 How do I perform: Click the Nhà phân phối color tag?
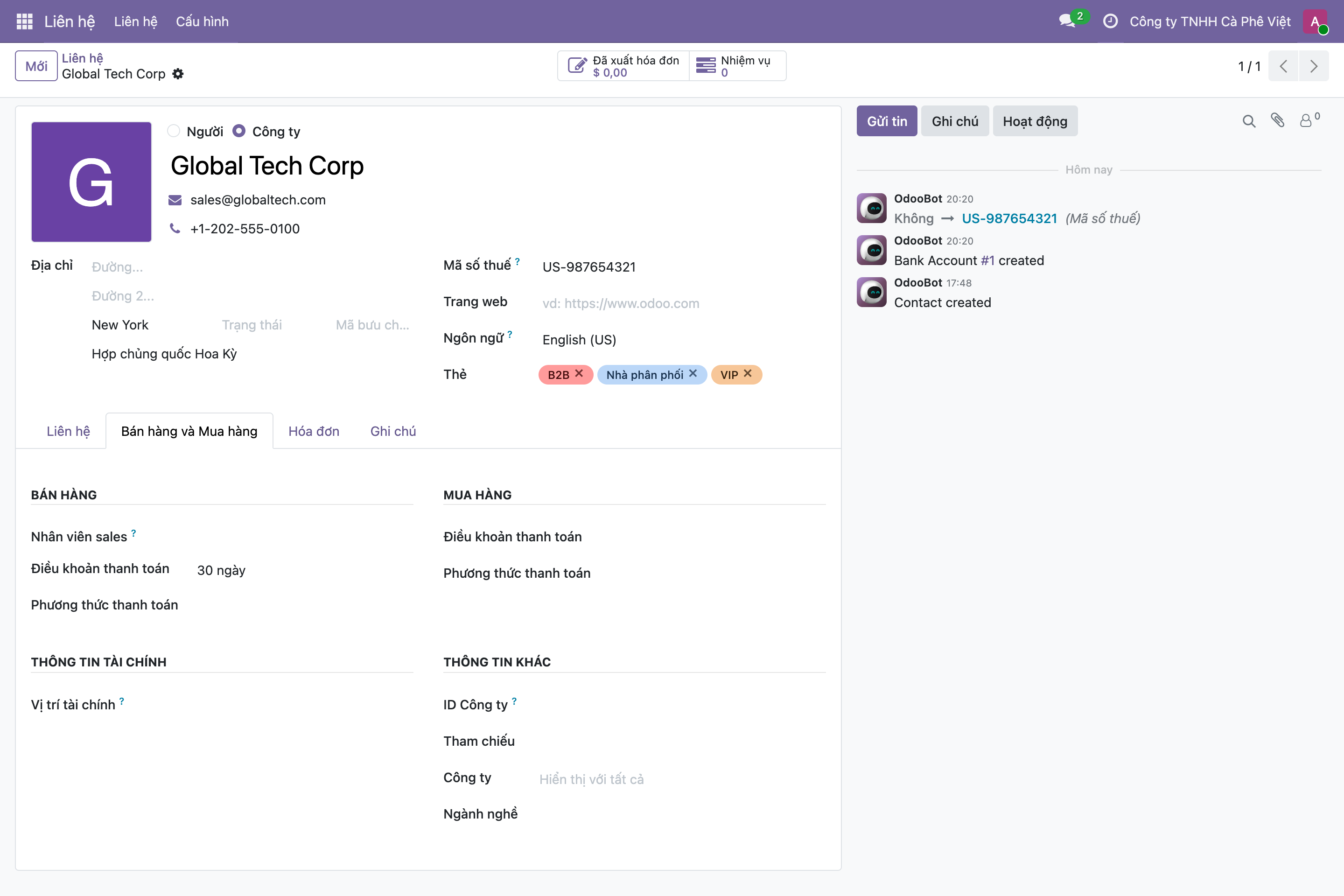pos(644,375)
